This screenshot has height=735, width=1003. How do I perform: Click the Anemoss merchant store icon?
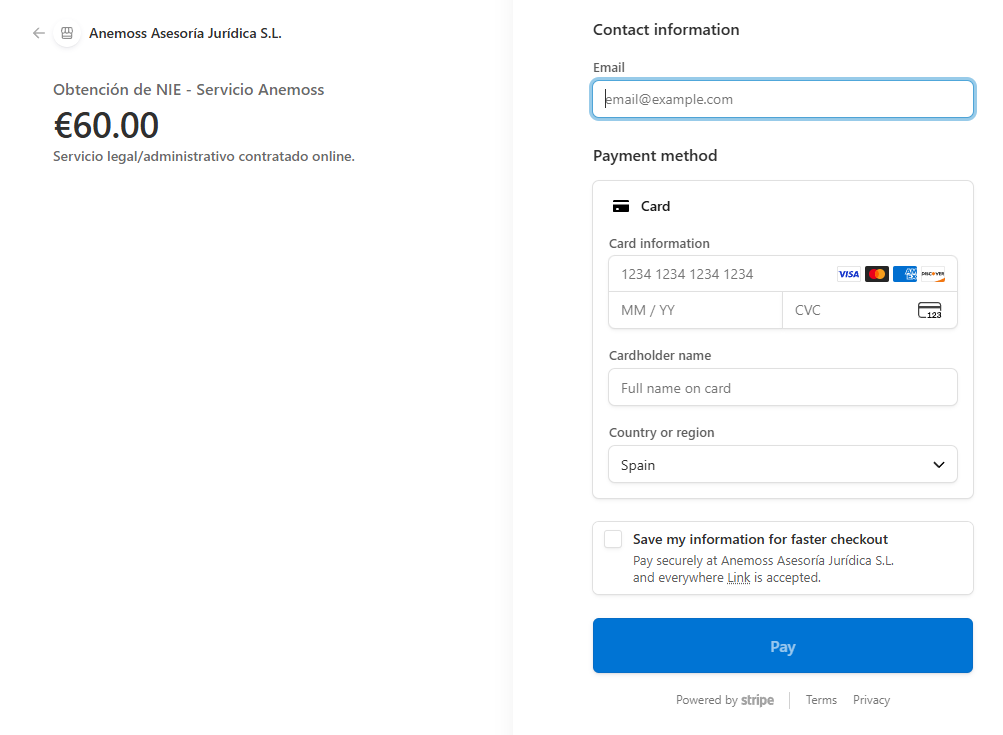pyautogui.click(x=67, y=33)
